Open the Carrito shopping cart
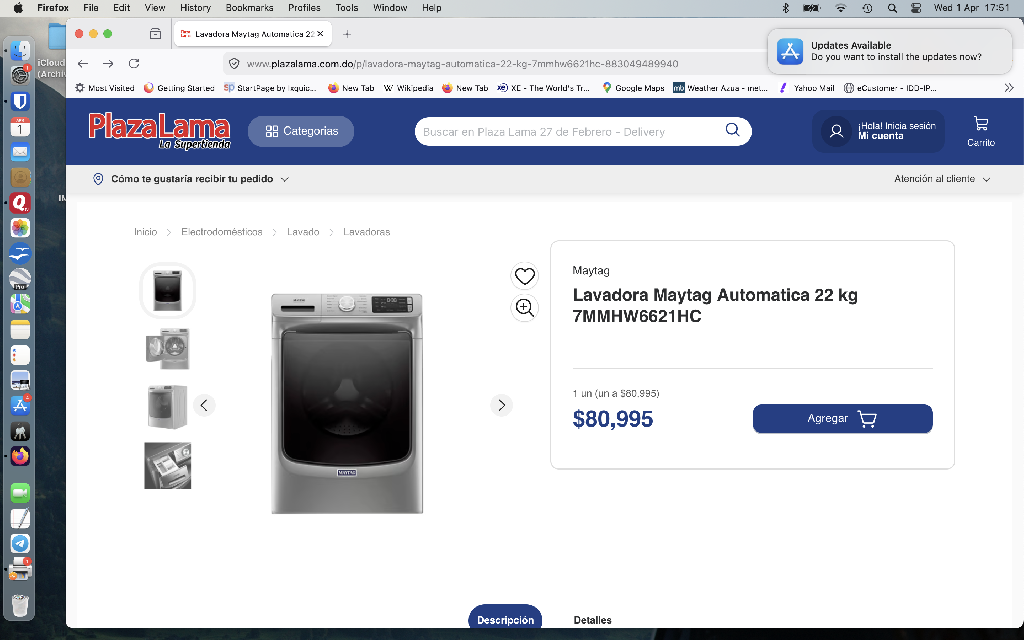The width and height of the screenshot is (1024, 640). (x=981, y=131)
